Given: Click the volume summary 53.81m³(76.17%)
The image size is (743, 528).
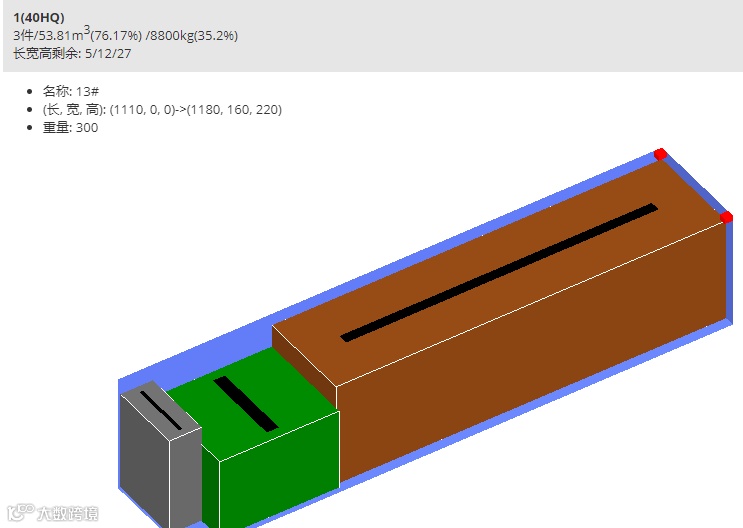Looking at the screenshot, I should (x=90, y=35).
